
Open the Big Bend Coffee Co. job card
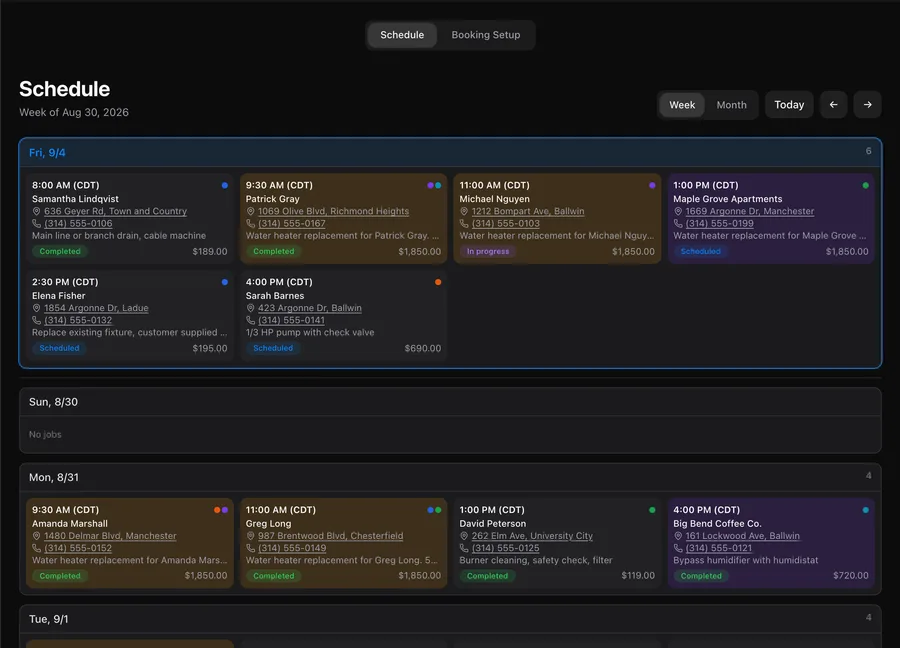pos(771,543)
